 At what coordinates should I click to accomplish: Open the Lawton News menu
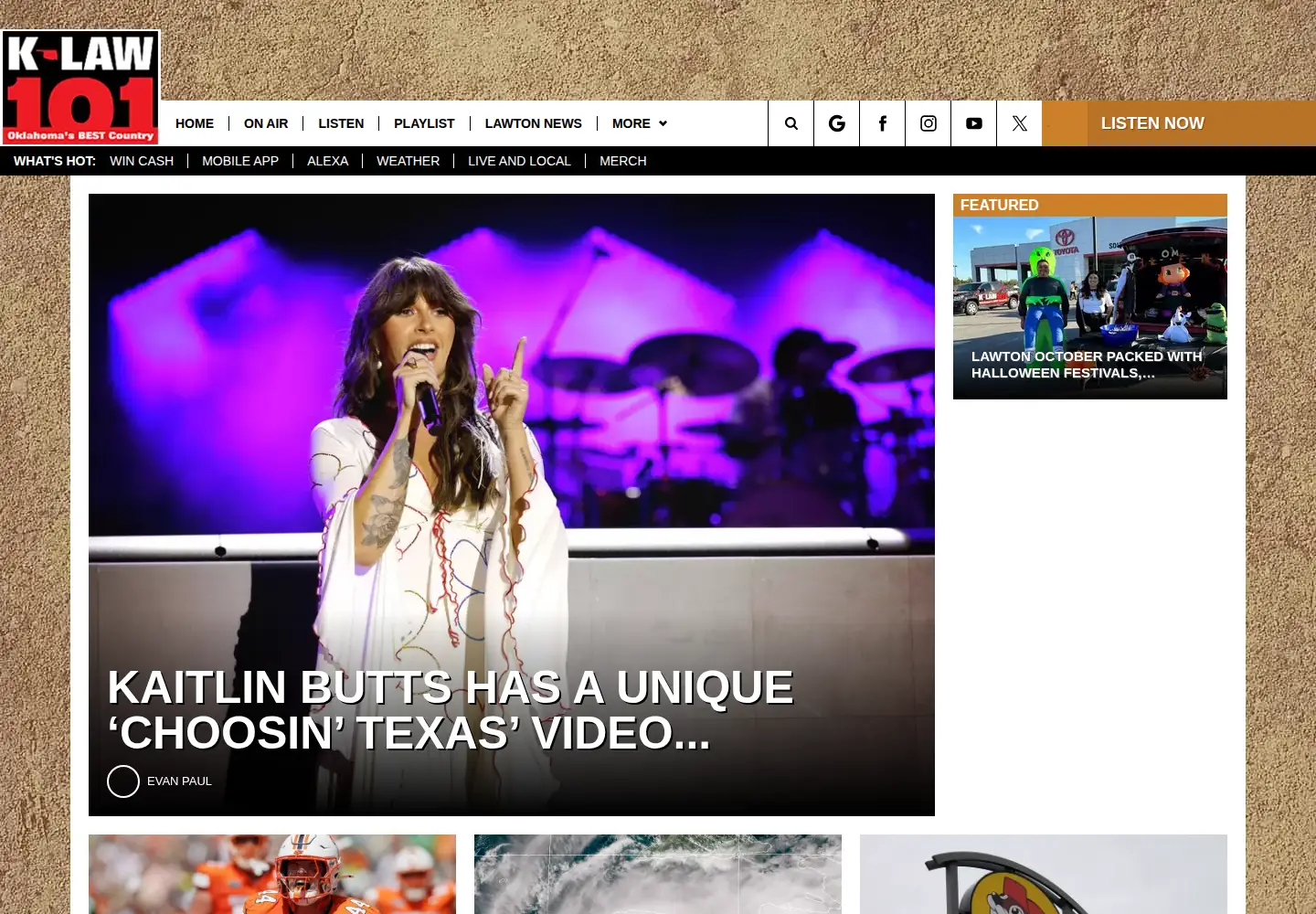pyautogui.click(x=534, y=123)
